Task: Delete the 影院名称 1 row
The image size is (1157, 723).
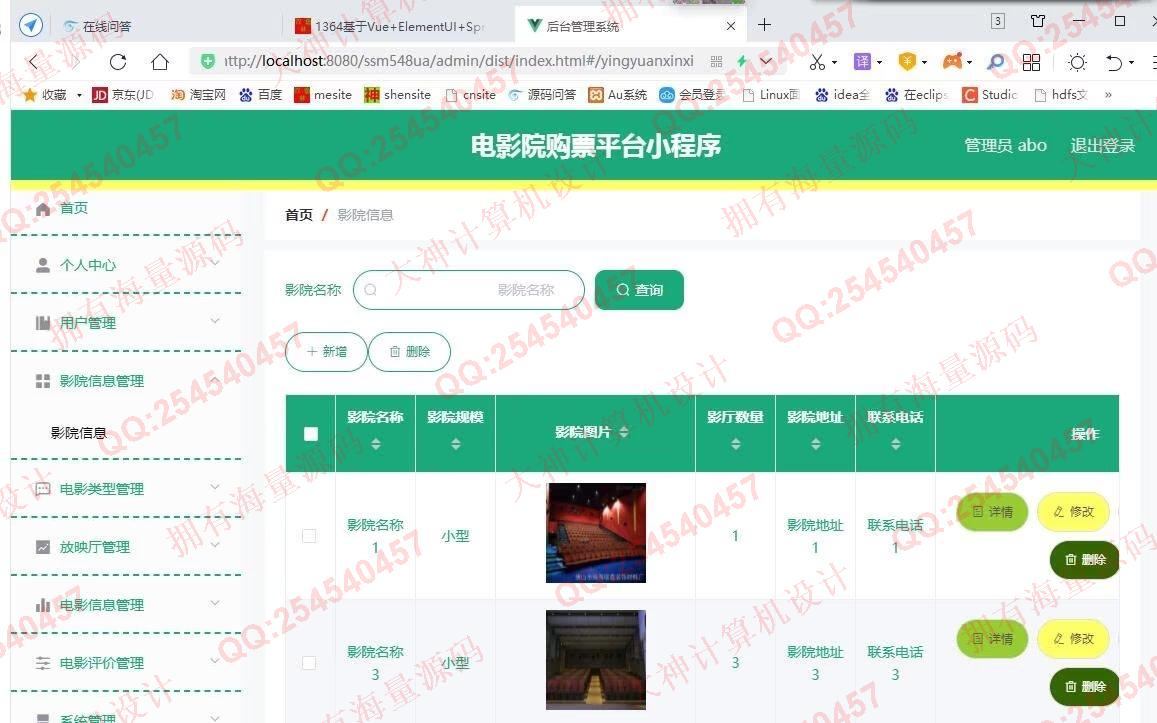Action: point(1085,560)
